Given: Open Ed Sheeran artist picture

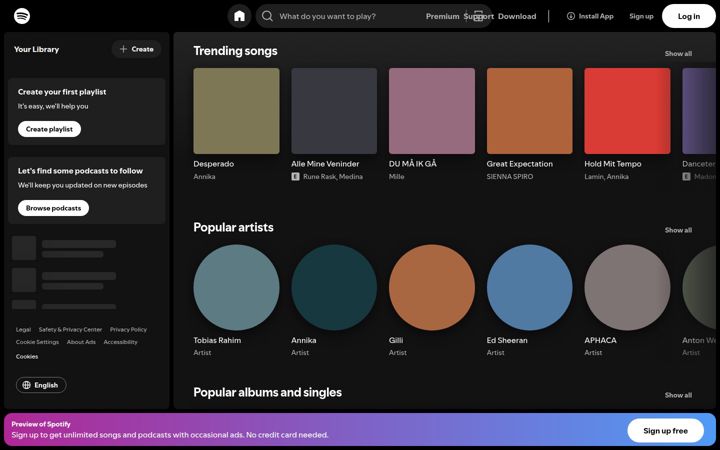Looking at the screenshot, I should (529, 287).
